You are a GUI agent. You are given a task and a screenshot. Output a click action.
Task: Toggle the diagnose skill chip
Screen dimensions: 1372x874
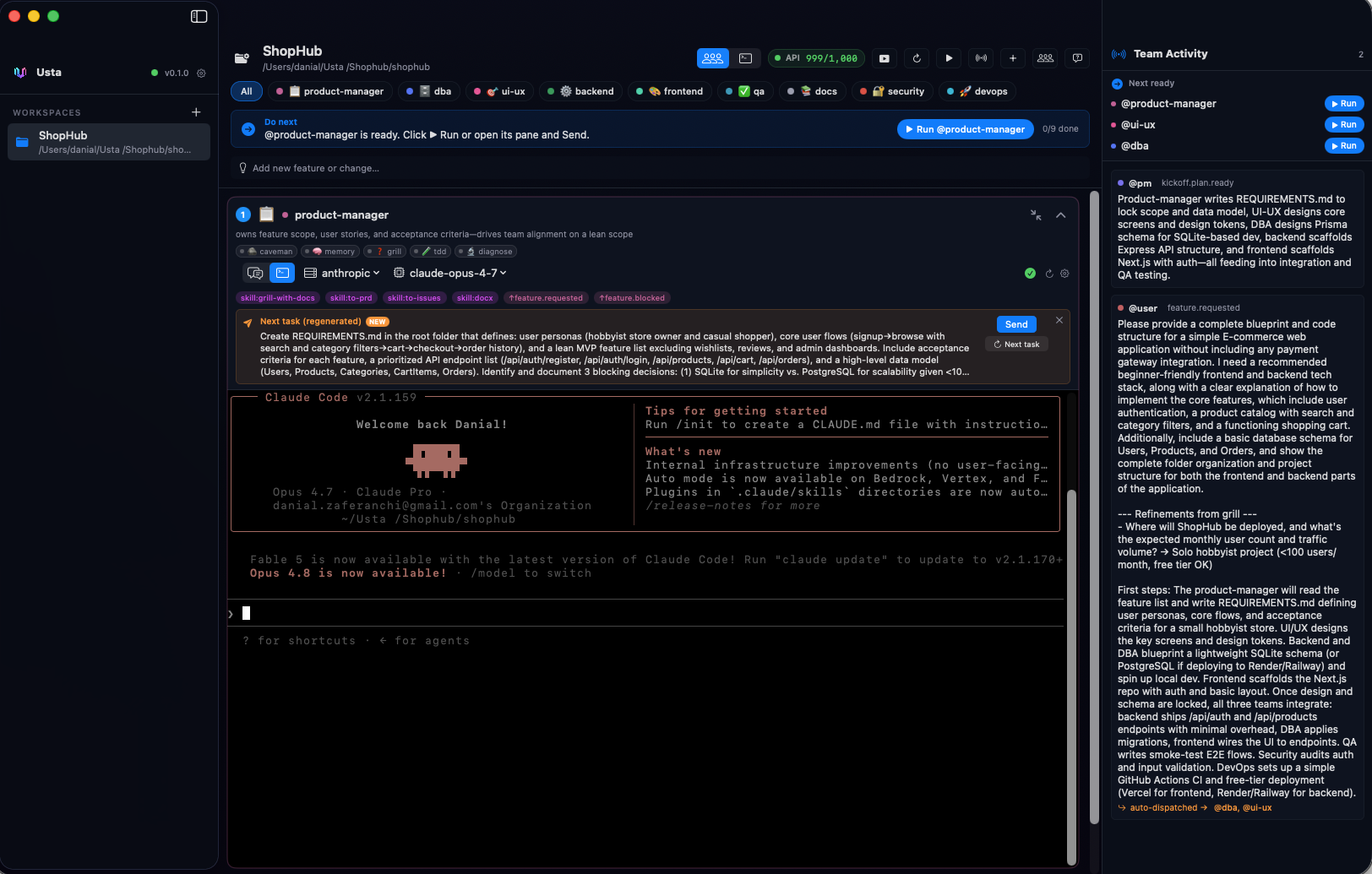pyautogui.click(x=486, y=252)
